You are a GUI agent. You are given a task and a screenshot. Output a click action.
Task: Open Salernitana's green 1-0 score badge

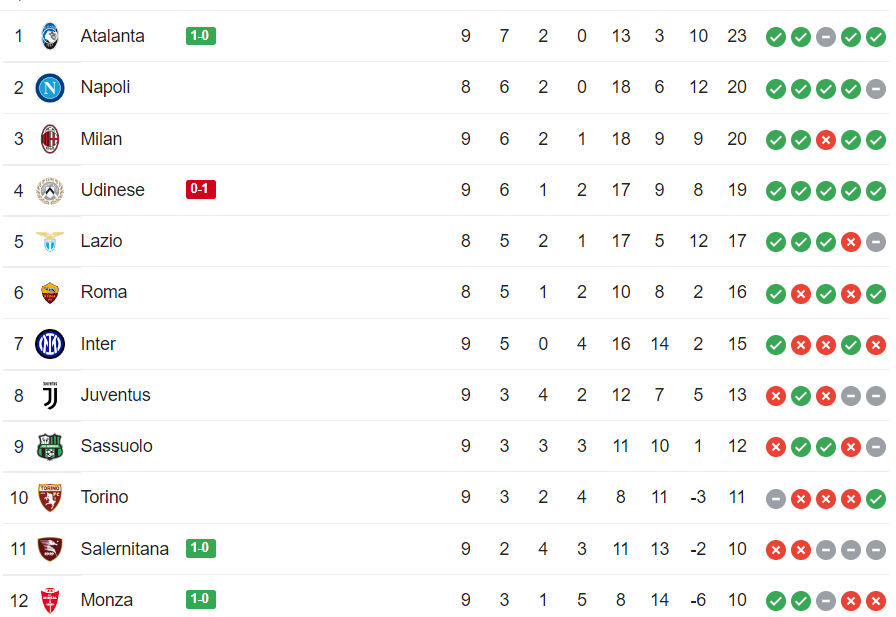(x=201, y=548)
